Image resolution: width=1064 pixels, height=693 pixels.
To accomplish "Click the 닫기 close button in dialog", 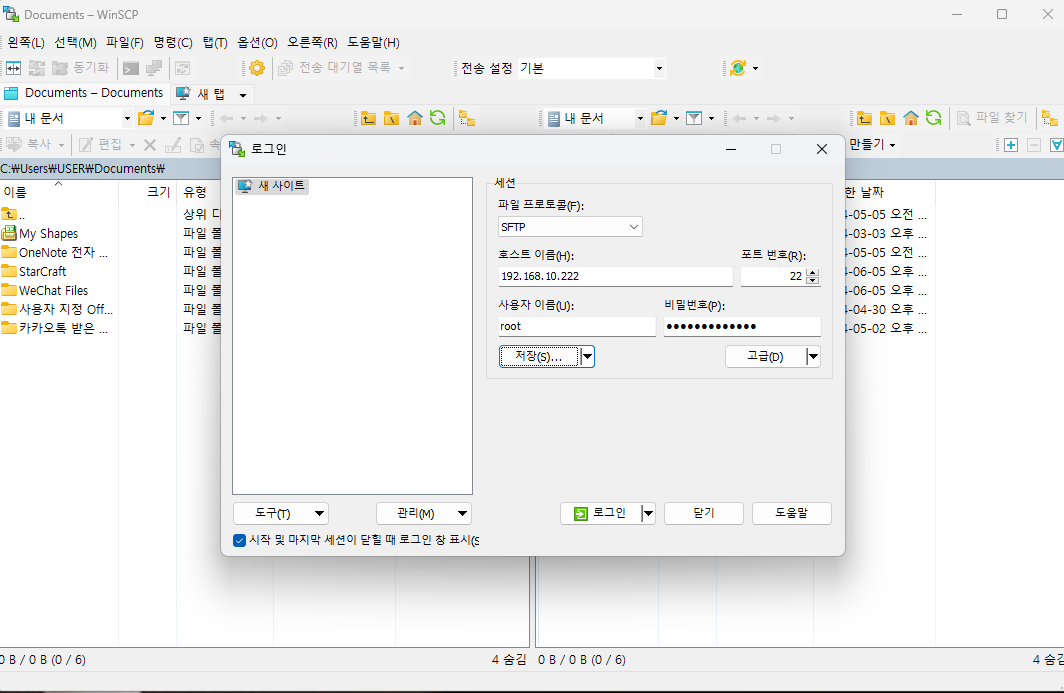I will pos(704,513).
